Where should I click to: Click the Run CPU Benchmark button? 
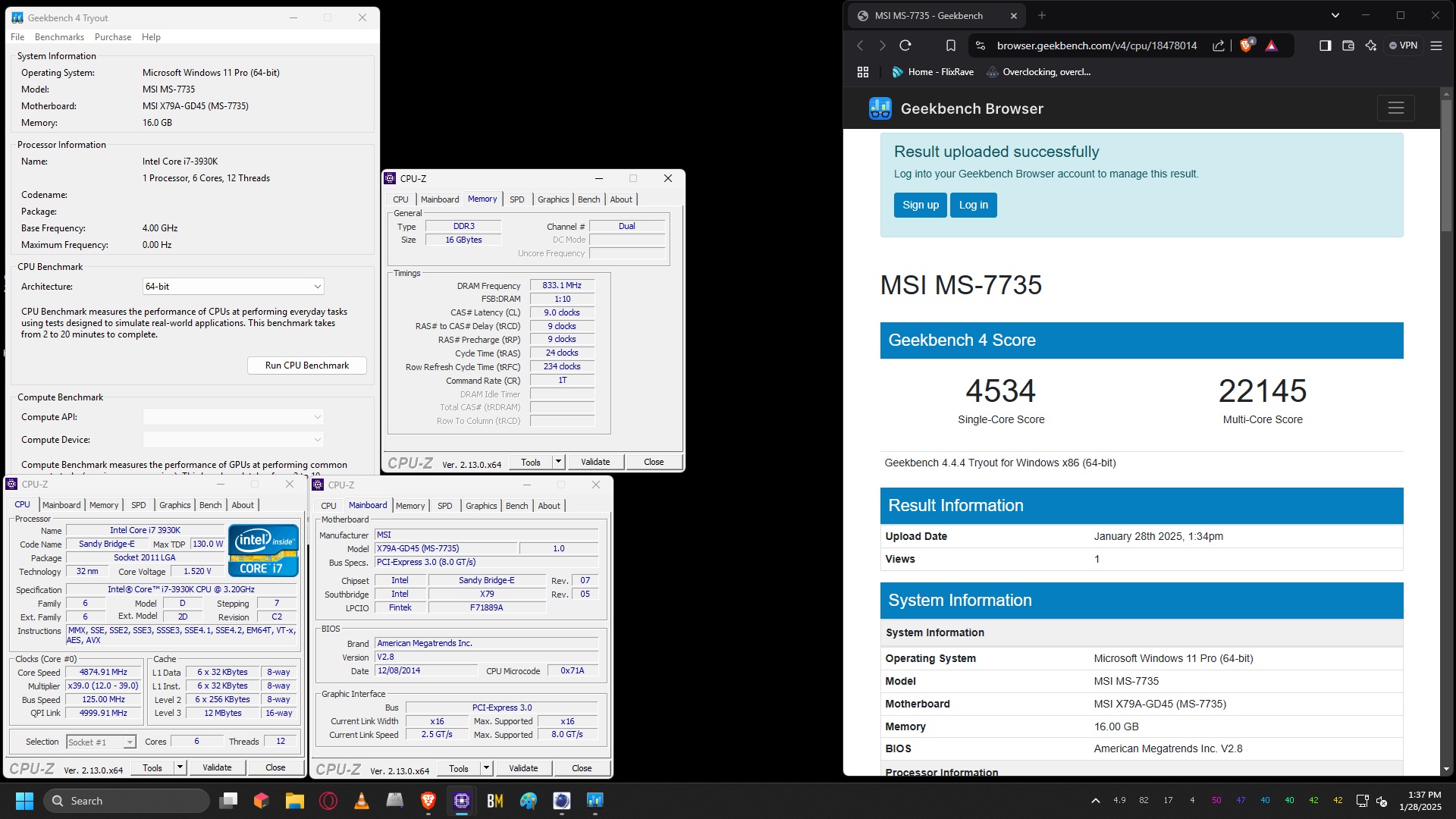tap(307, 366)
